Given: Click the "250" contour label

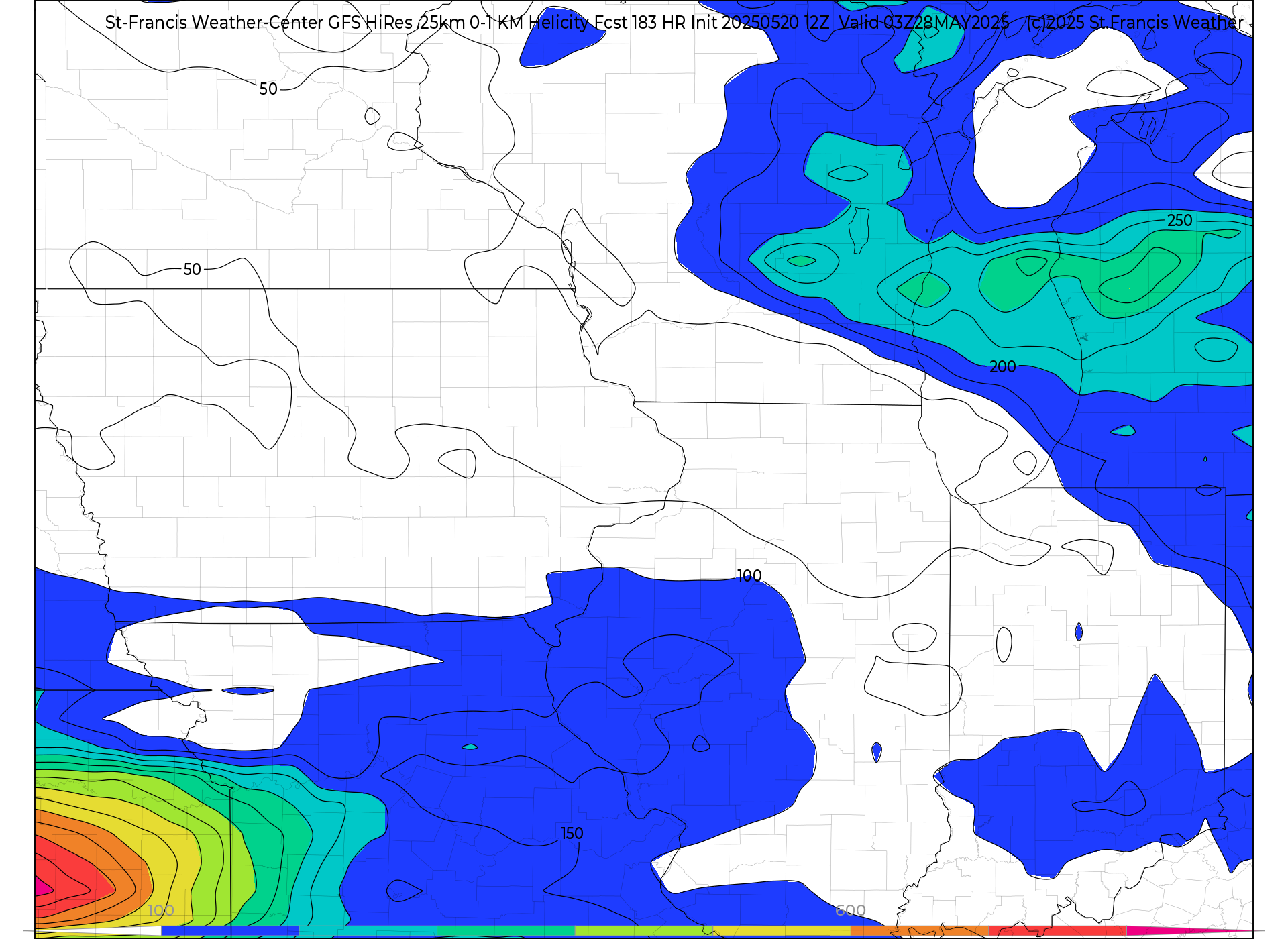Looking at the screenshot, I should click(x=1180, y=221).
